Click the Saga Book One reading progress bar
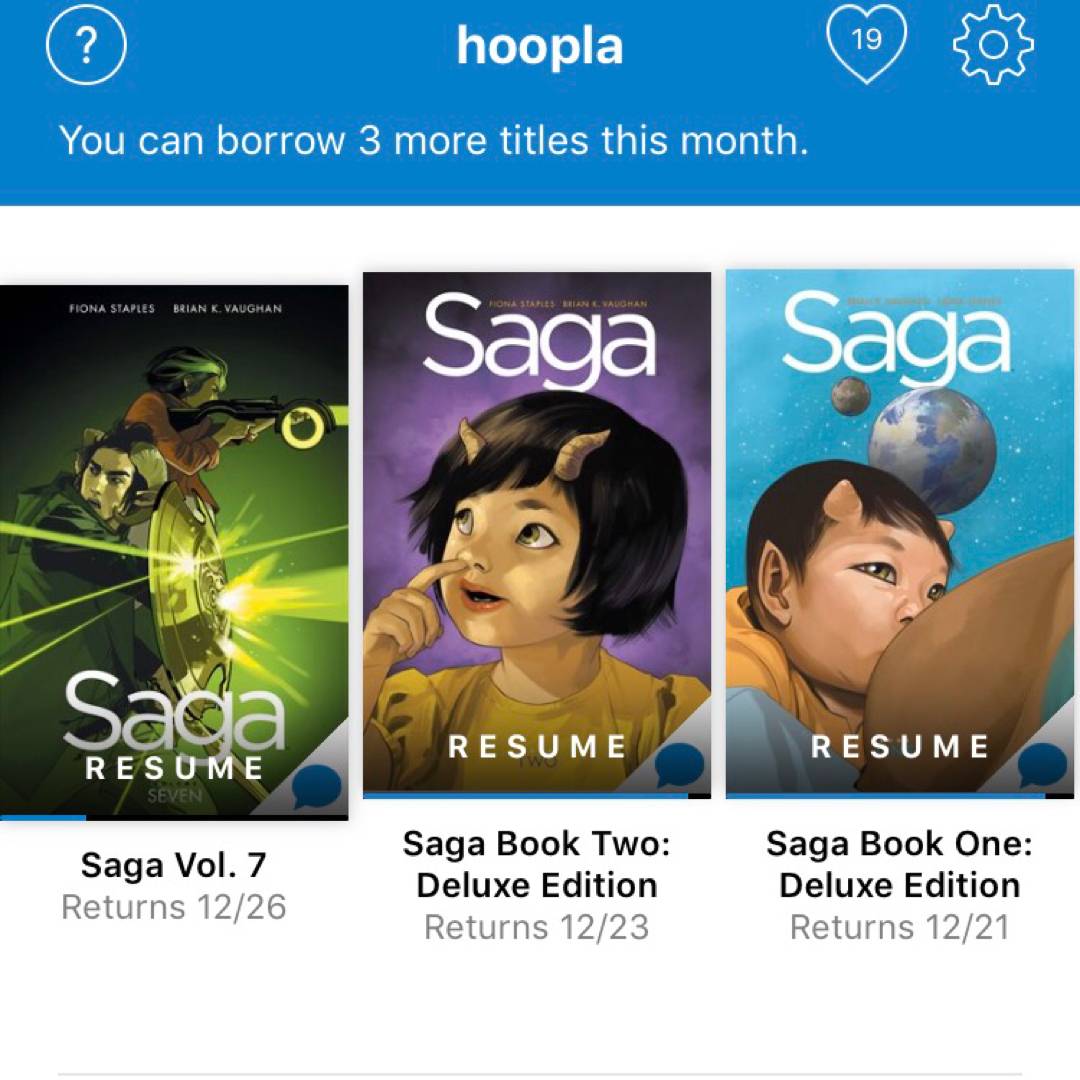The width and height of the screenshot is (1080, 1080). 900,796
